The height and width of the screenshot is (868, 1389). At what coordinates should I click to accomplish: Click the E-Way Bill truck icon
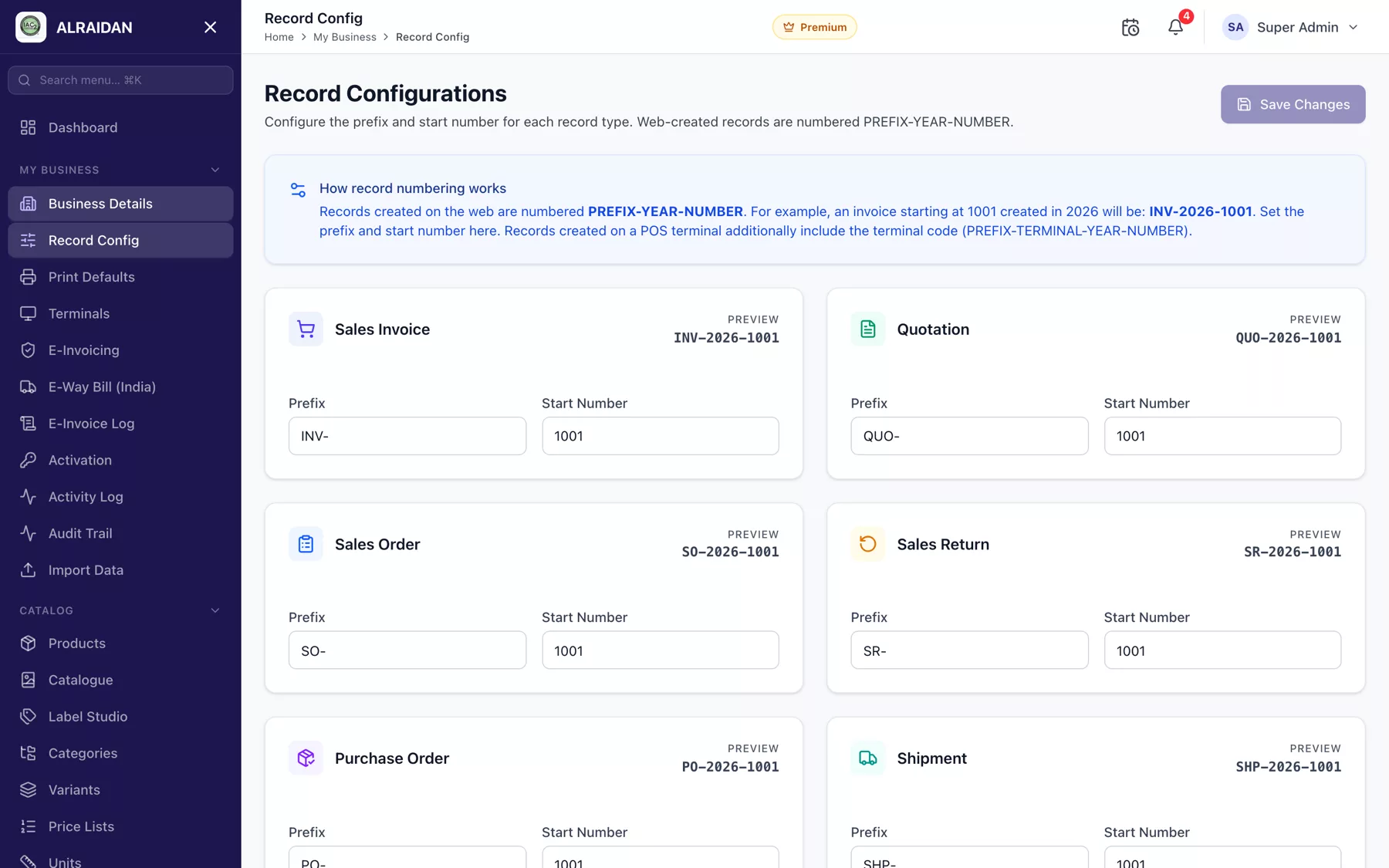pos(29,387)
